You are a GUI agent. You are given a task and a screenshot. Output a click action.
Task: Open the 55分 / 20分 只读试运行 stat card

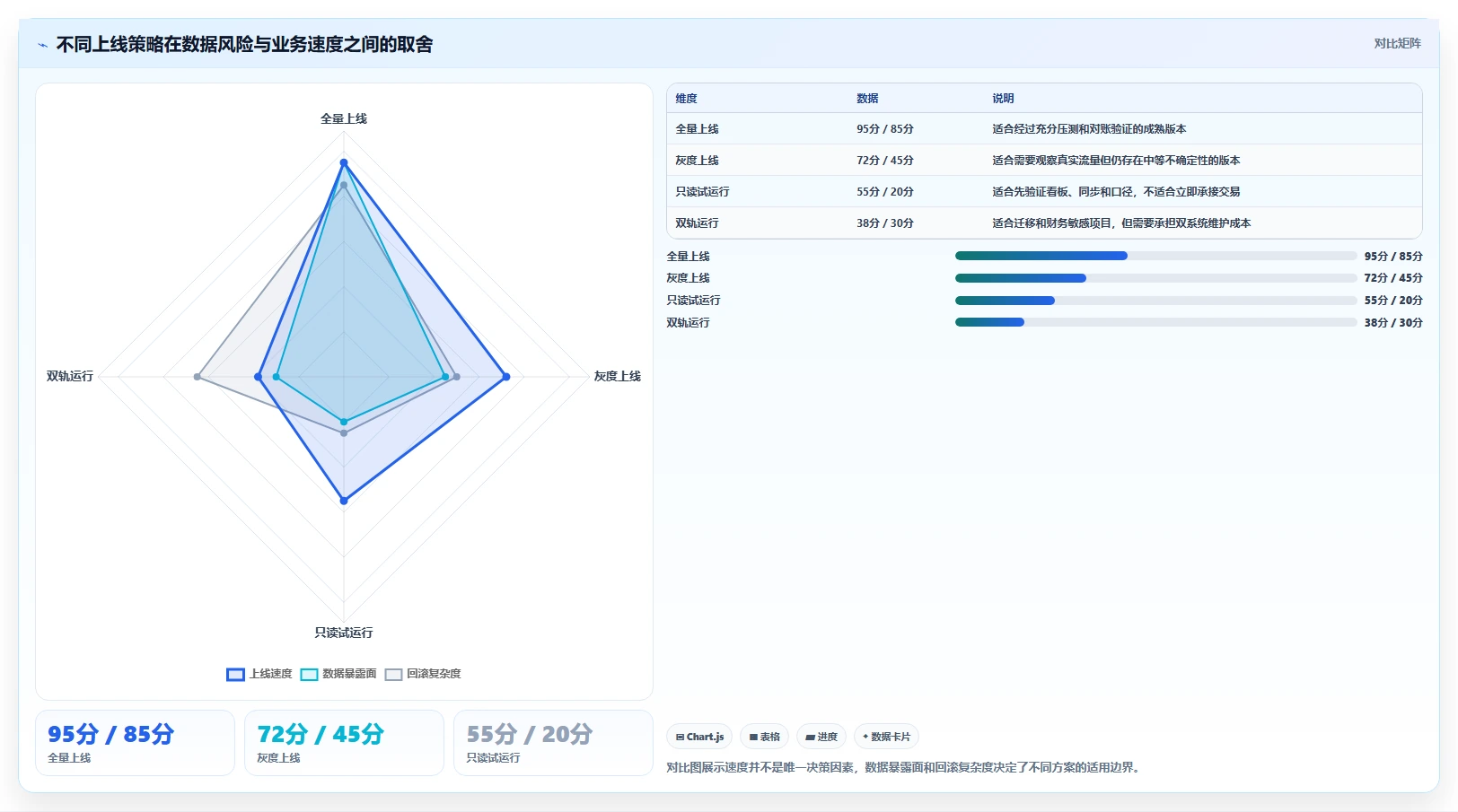[553, 743]
